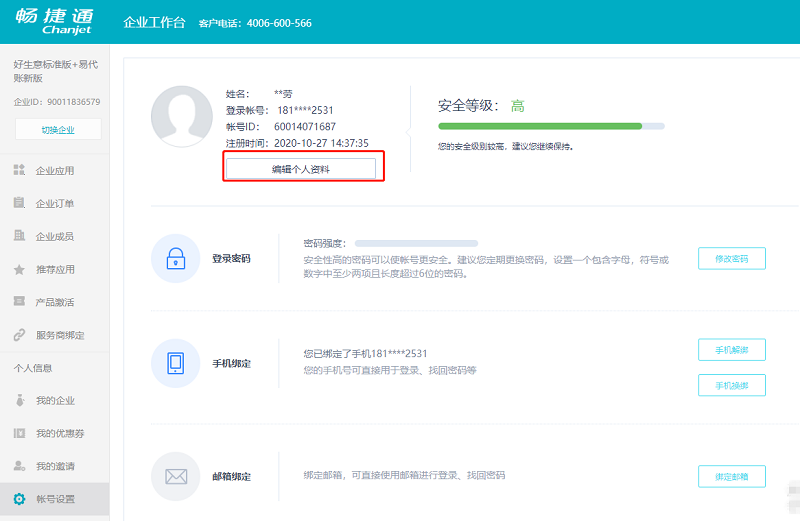Screen dimensions: 800x521
Task: Click customer phone 4006-600-566
Action: tap(279, 23)
